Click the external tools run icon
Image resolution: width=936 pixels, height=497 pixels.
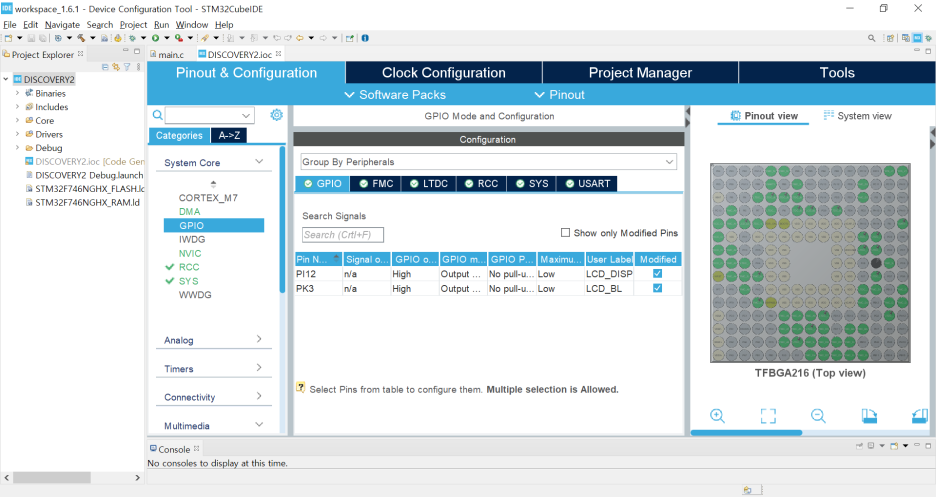tap(178, 38)
